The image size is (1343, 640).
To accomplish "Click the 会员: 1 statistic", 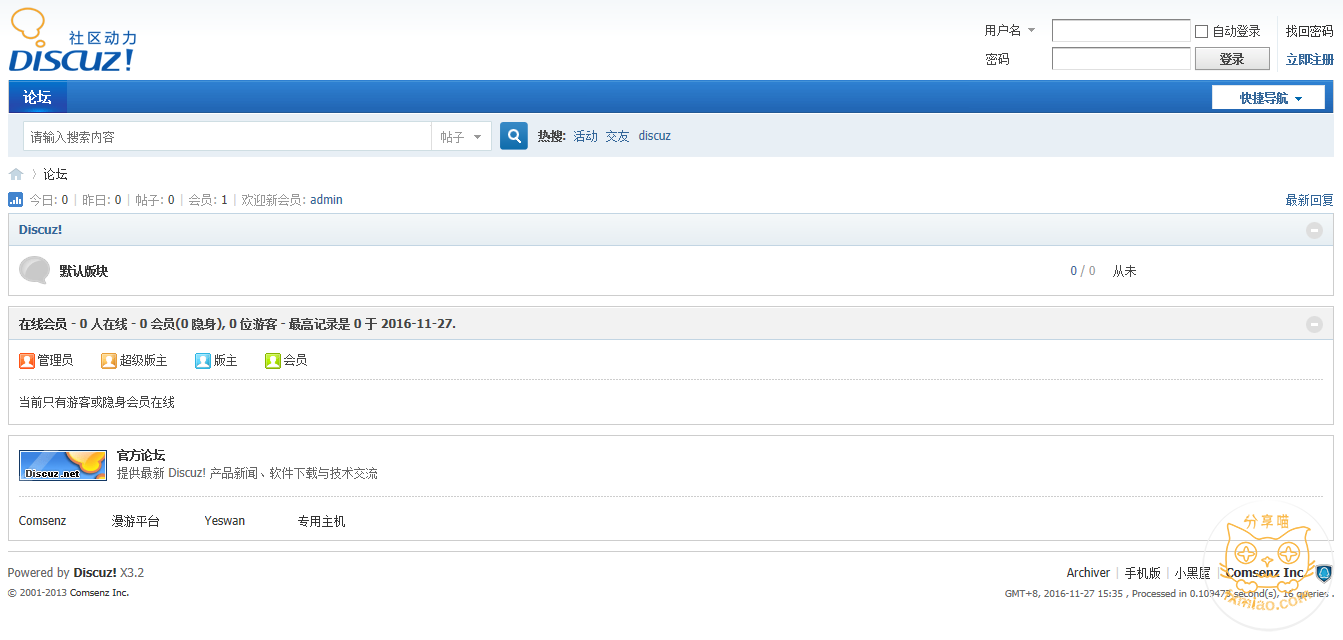I will tap(208, 200).
